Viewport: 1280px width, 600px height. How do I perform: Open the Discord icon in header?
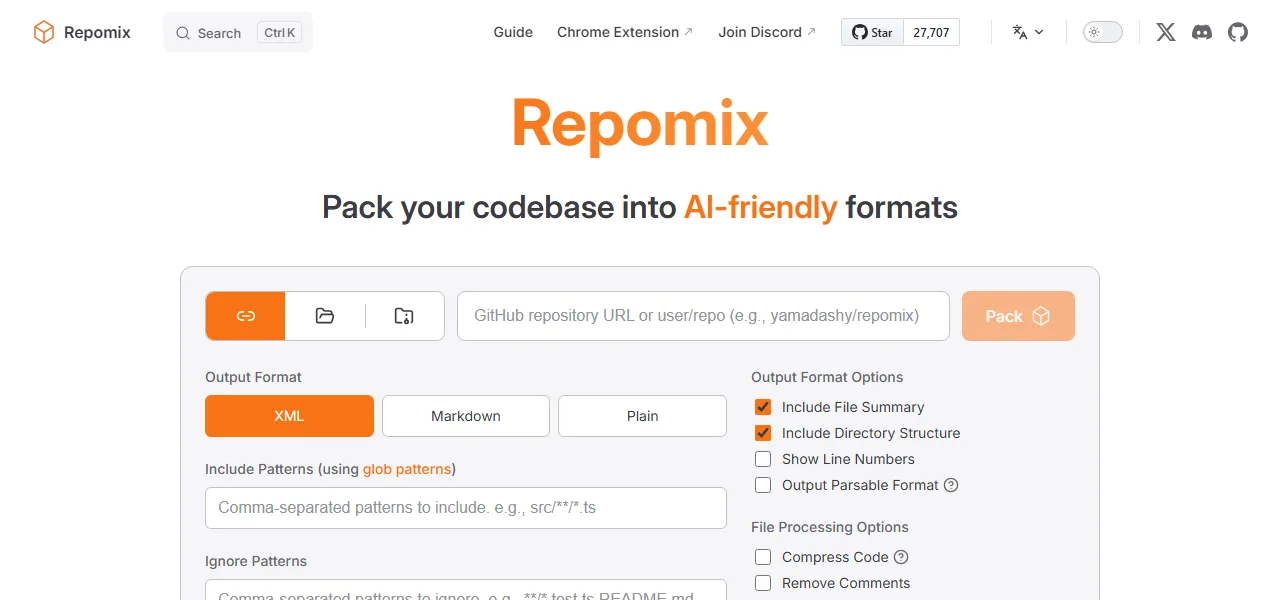click(1202, 32)
